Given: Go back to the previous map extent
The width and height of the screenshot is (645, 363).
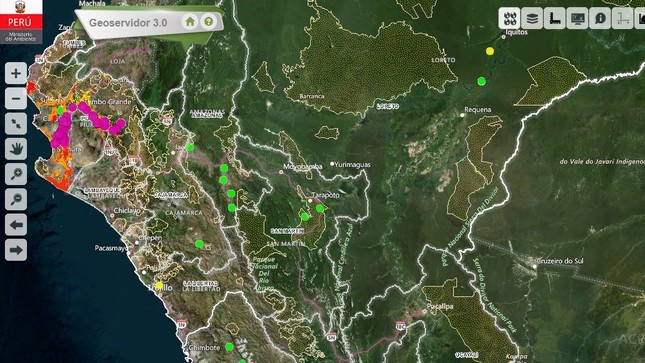Looking at the screenshot, I should [x=16, y=225].
